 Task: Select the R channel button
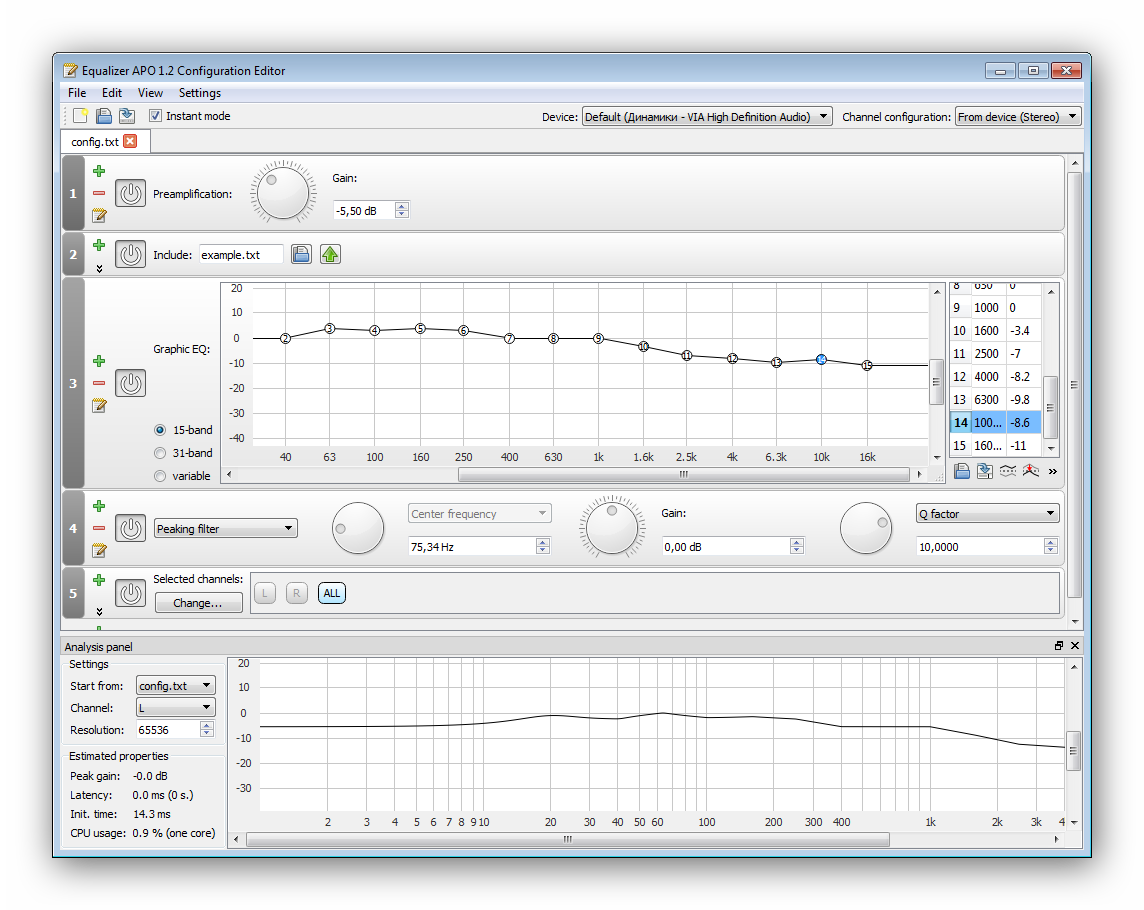click(296, 593)
